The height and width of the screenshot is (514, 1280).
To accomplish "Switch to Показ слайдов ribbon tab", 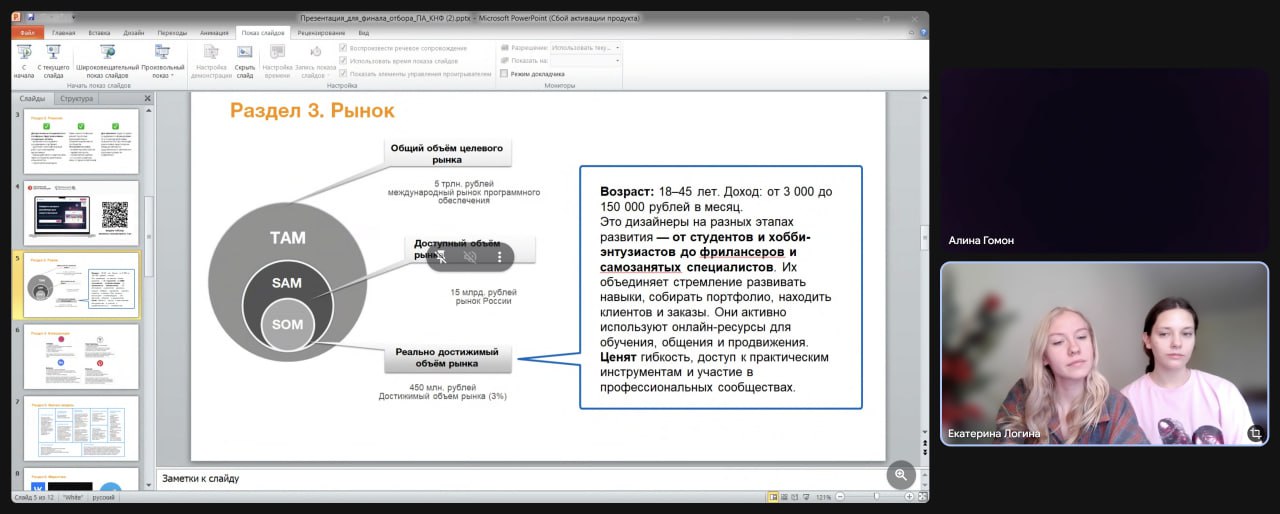I will click(264, 33).
